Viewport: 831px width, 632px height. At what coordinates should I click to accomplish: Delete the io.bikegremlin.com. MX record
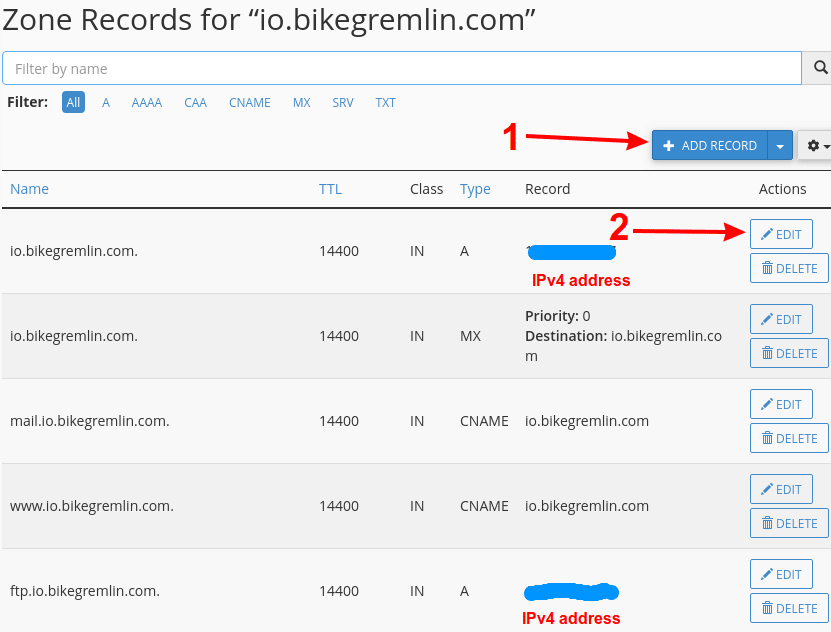(789, 353)
